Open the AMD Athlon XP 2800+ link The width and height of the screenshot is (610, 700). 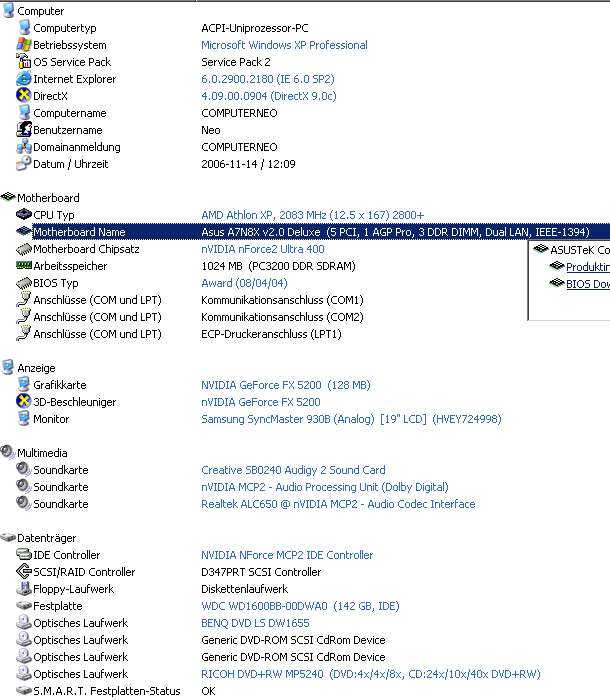pyautogui.click(x=312, y=215)
